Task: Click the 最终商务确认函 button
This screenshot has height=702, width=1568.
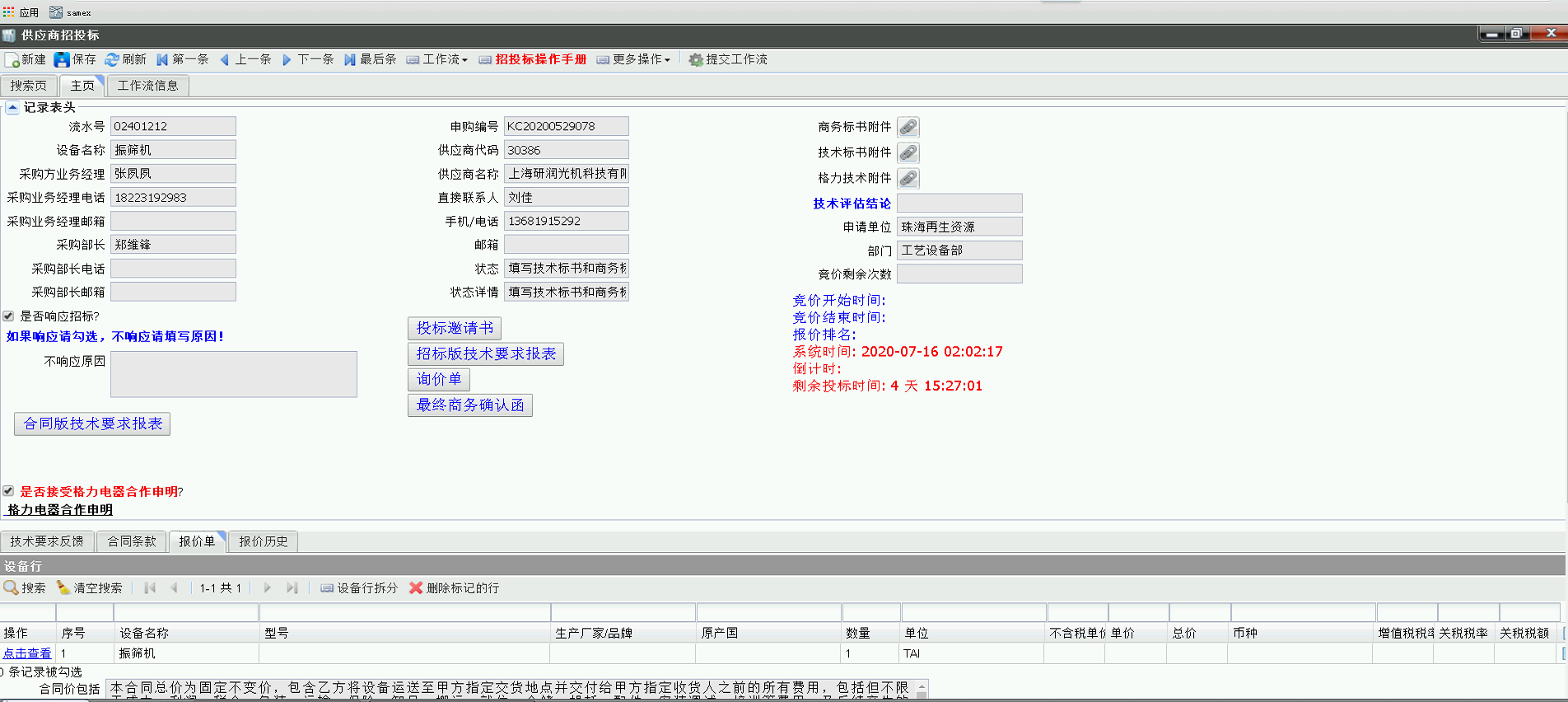Action: pos(470,405)
